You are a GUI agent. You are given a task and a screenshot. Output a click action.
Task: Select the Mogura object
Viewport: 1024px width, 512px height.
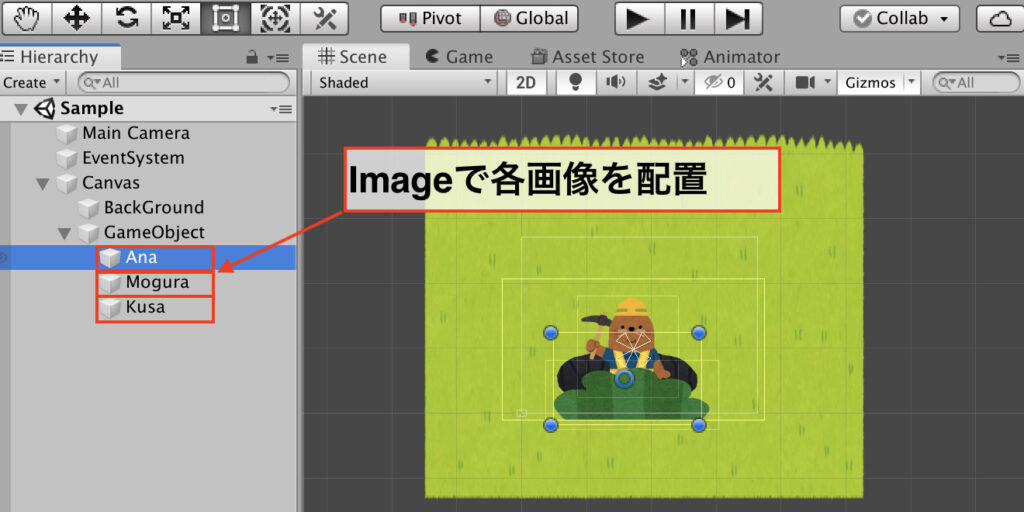[x=157, y=282]
